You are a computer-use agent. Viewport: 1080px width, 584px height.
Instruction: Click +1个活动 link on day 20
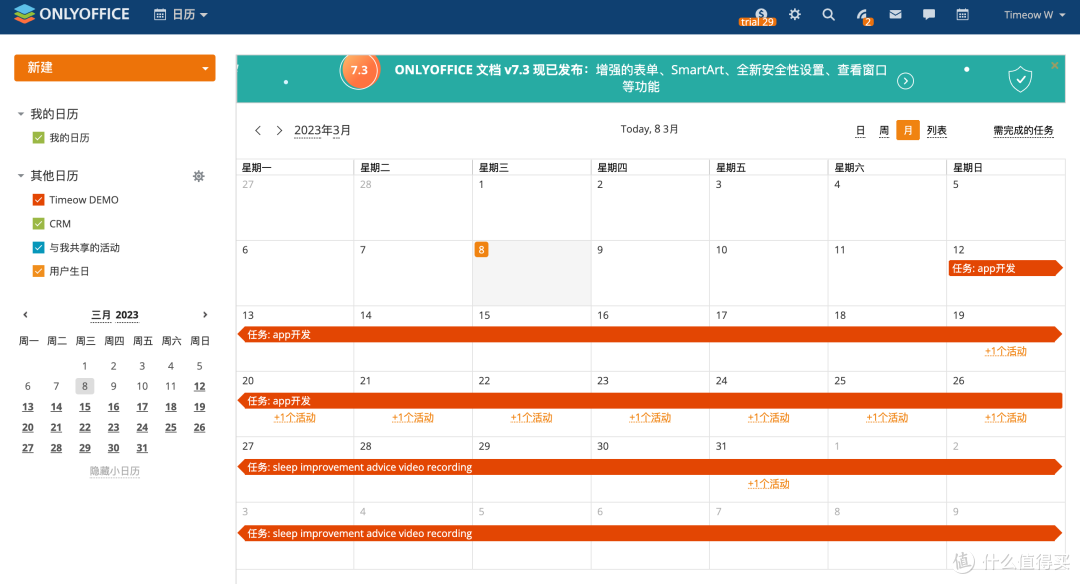tap(295, 417)
